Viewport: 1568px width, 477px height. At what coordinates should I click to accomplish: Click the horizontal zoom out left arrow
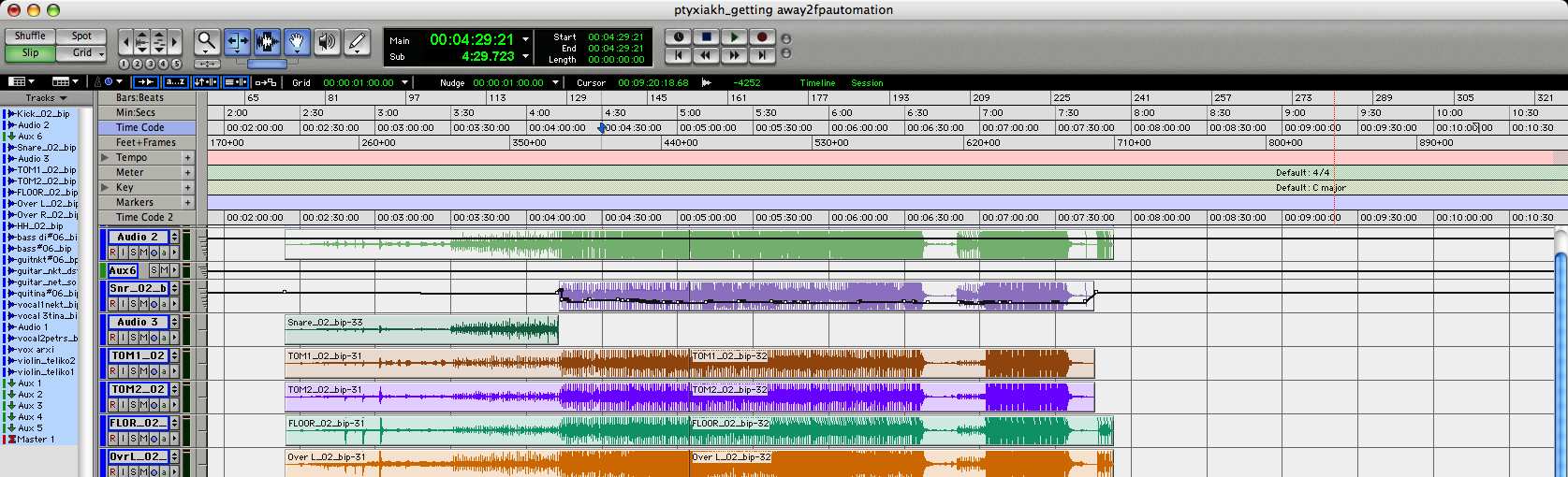point(125,42)
